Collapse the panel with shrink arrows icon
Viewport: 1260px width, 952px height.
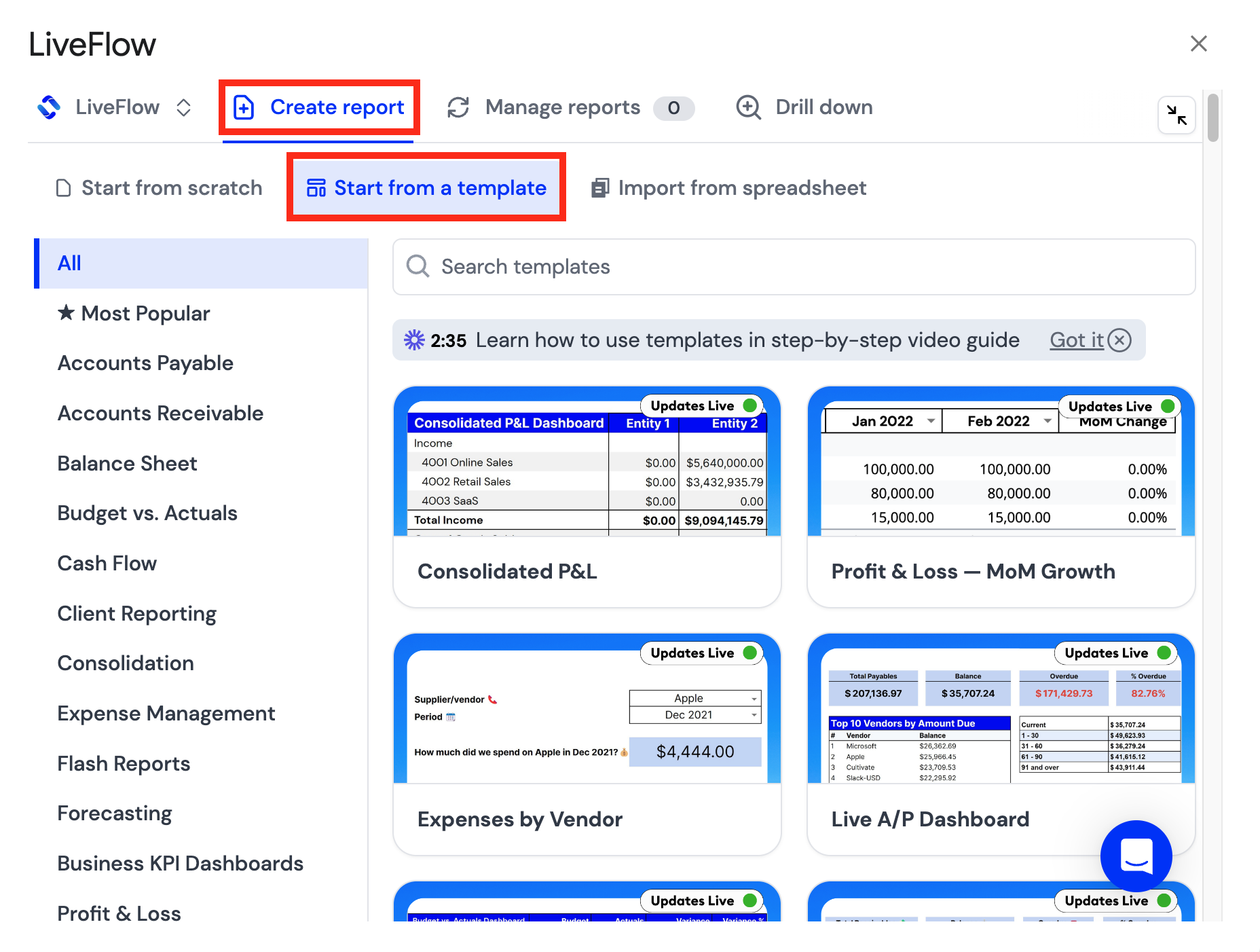(1176, 115)
